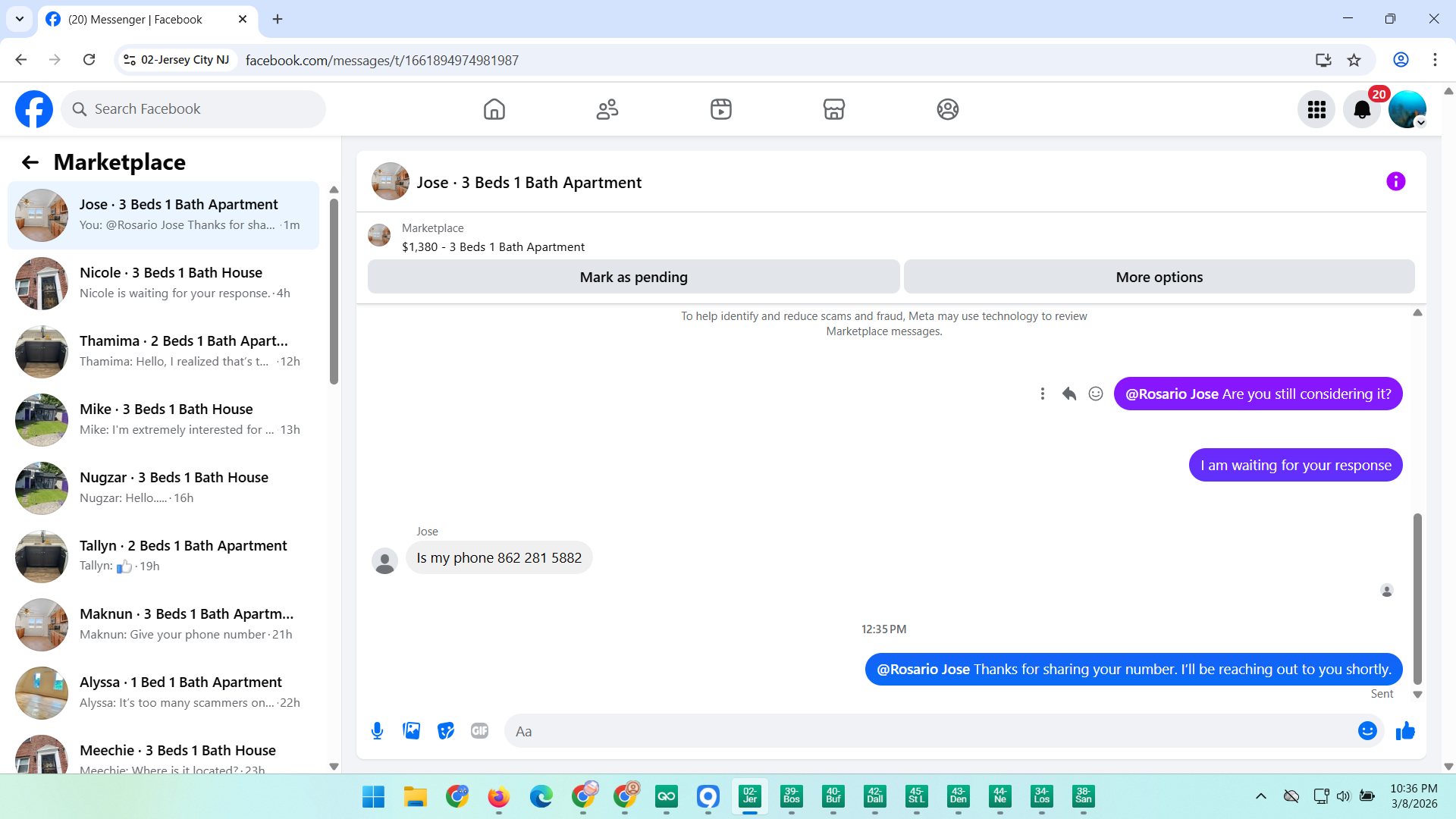Attach a photo using image icon
Screen dimensions: 1456x819
click(411, 731)
